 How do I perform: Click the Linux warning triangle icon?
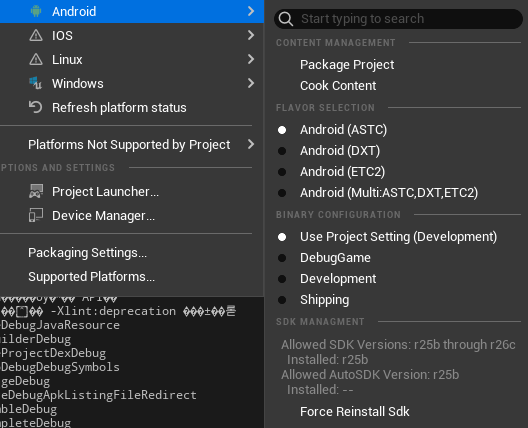(x=36, y=59)
